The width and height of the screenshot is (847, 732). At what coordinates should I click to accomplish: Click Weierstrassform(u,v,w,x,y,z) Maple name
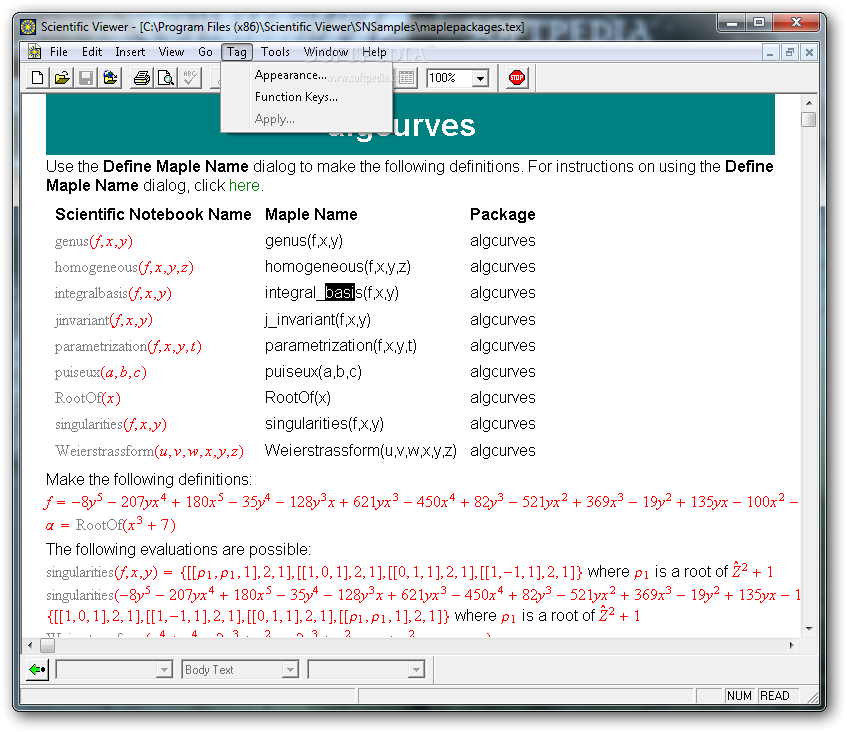361,451
